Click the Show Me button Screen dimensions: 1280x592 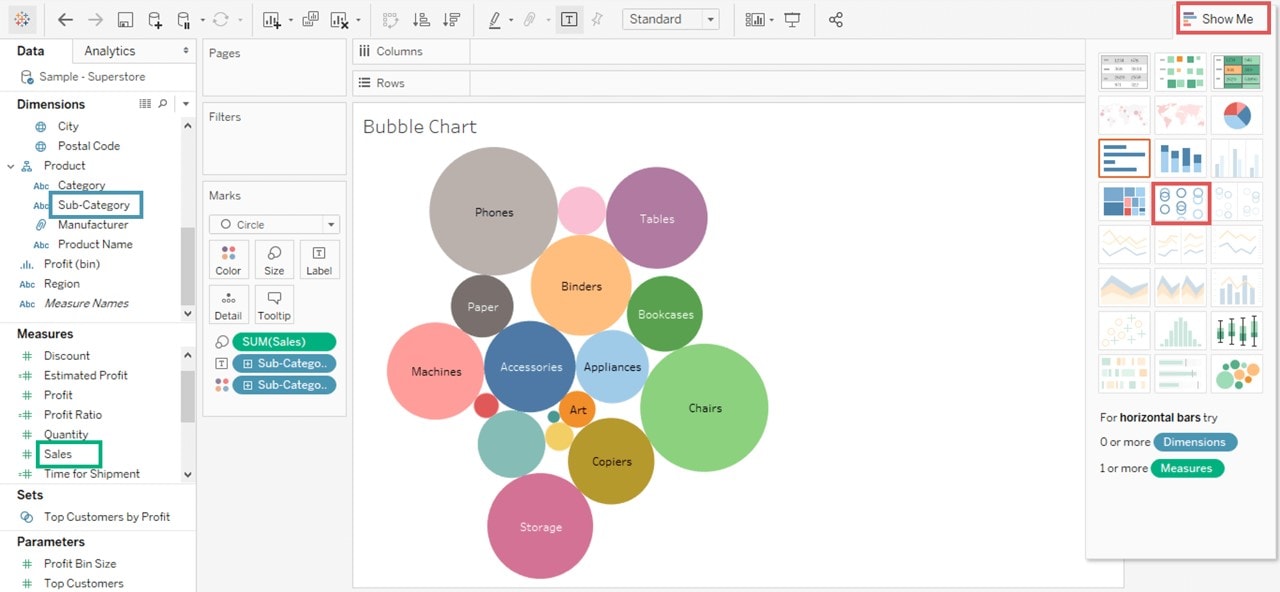(x=1222, y=17)
